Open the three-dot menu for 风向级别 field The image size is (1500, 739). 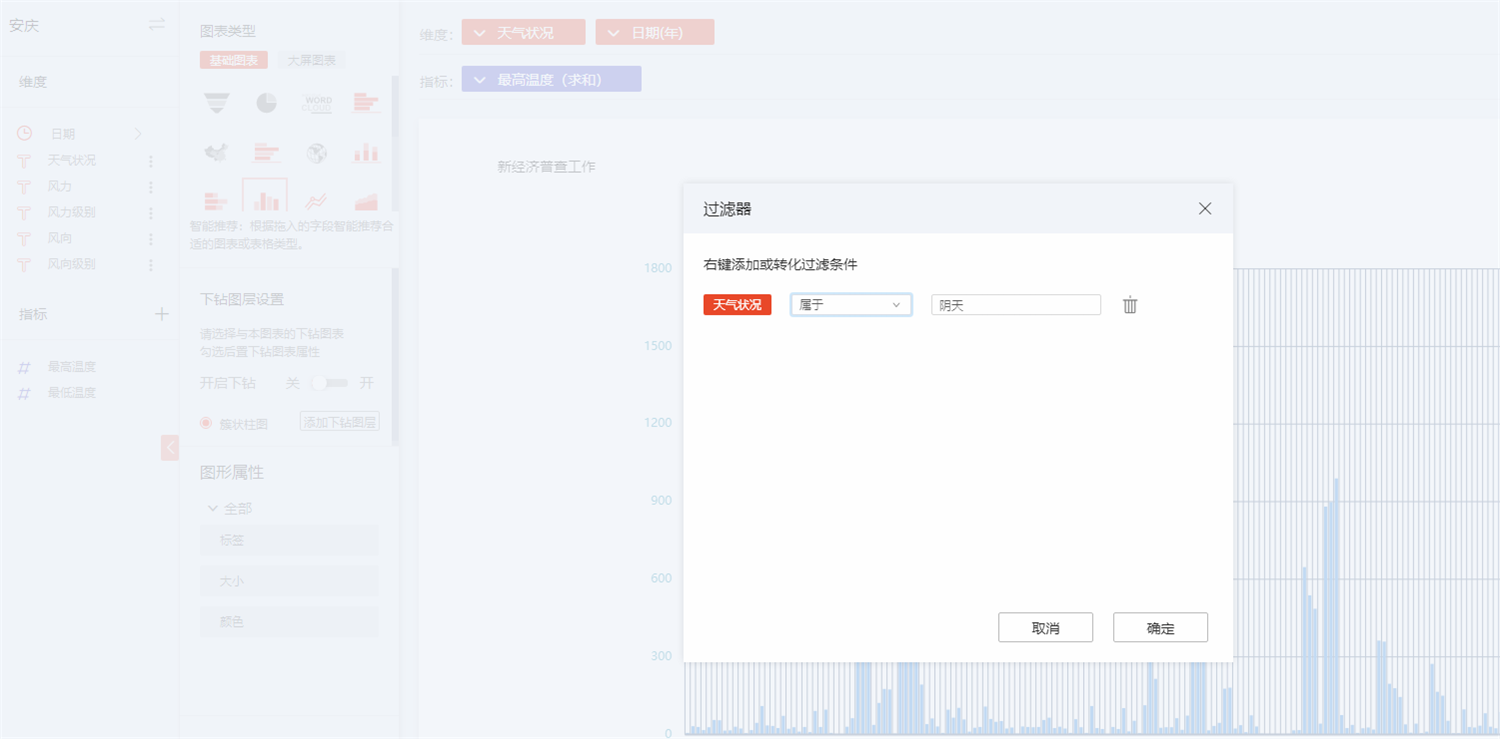151,264
